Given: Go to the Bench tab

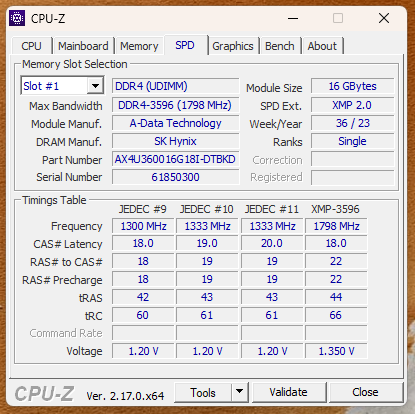Looking at the screenshot, I should [280, 46].
